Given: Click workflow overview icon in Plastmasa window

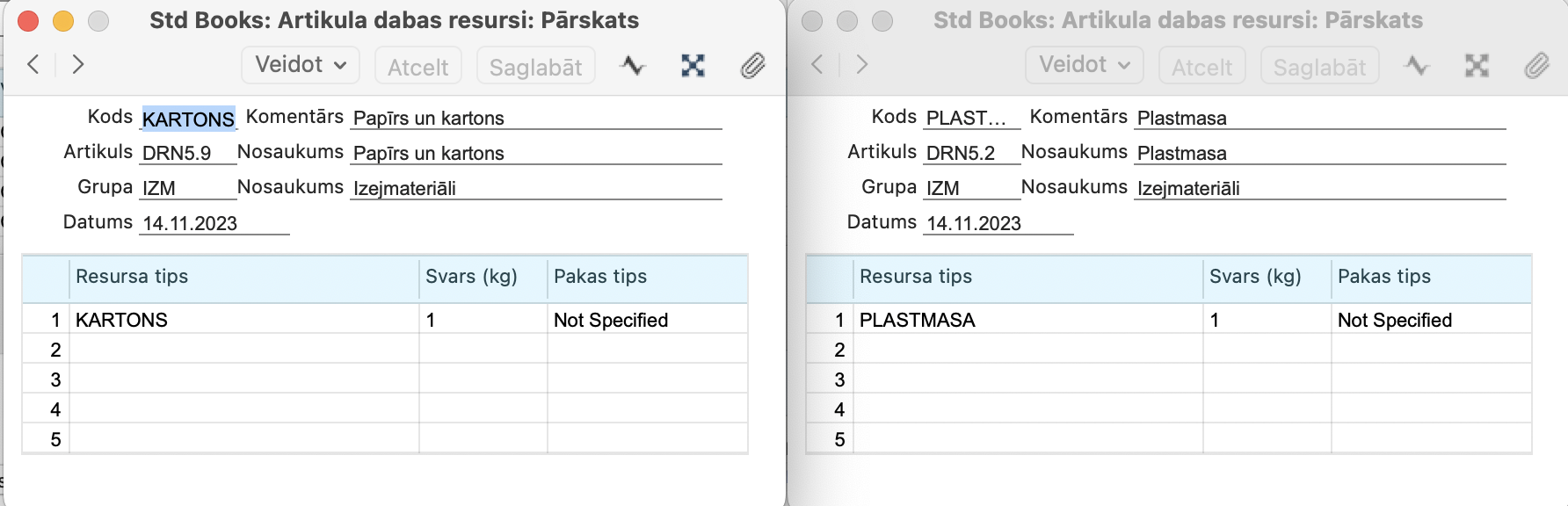Looking at the screenshot, I should click(1477, 65).
